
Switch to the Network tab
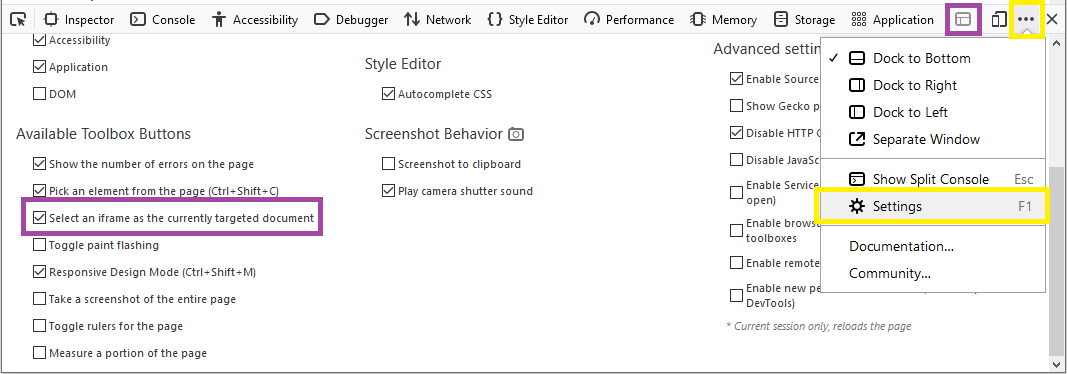click(x=438, y=20)
